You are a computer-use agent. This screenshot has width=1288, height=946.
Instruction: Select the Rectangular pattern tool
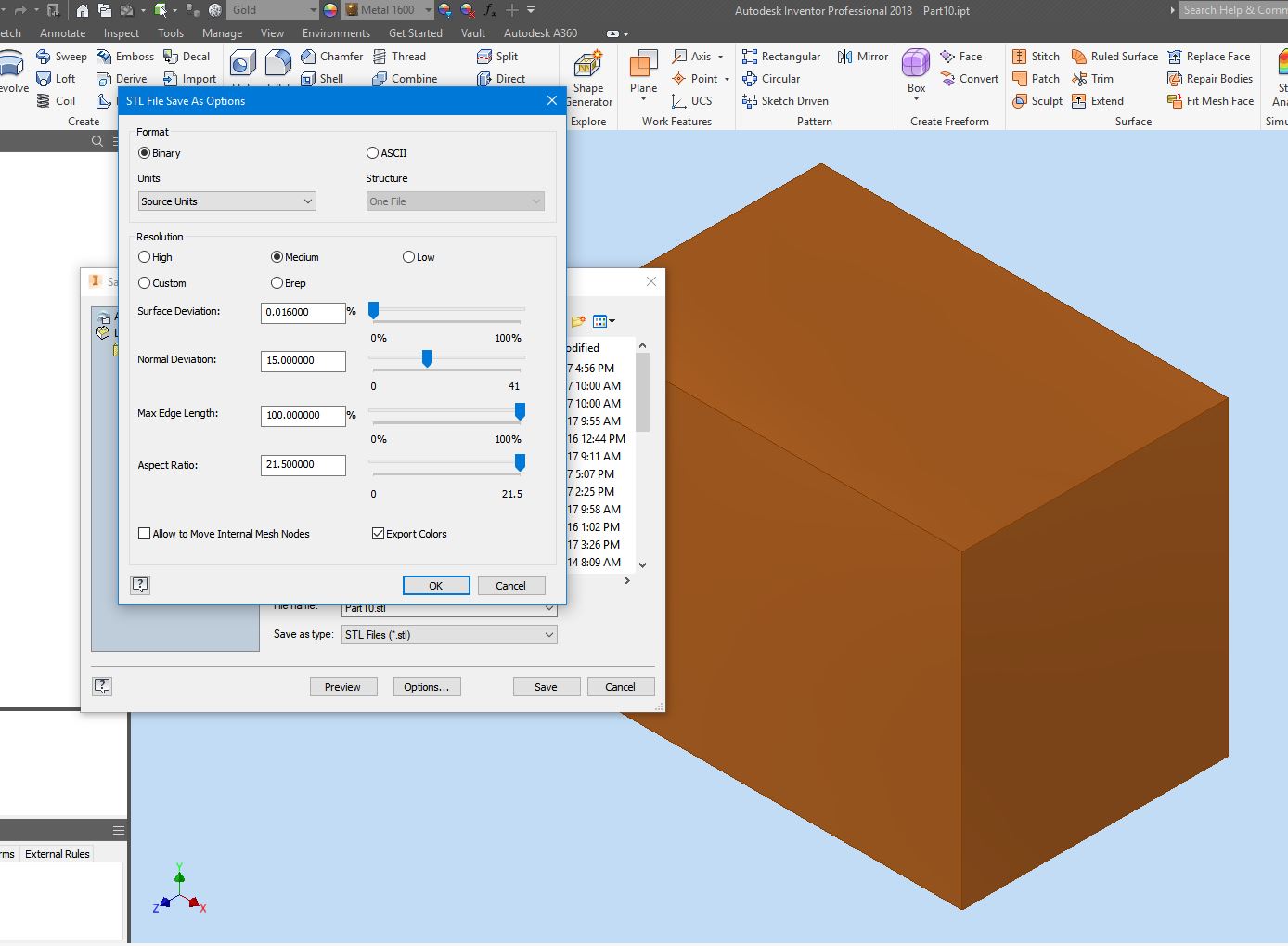tap(781, 57)
